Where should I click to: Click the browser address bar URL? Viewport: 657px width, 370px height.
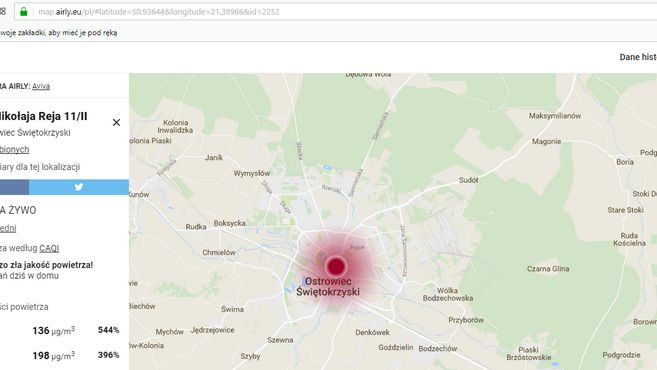(159, 12)
